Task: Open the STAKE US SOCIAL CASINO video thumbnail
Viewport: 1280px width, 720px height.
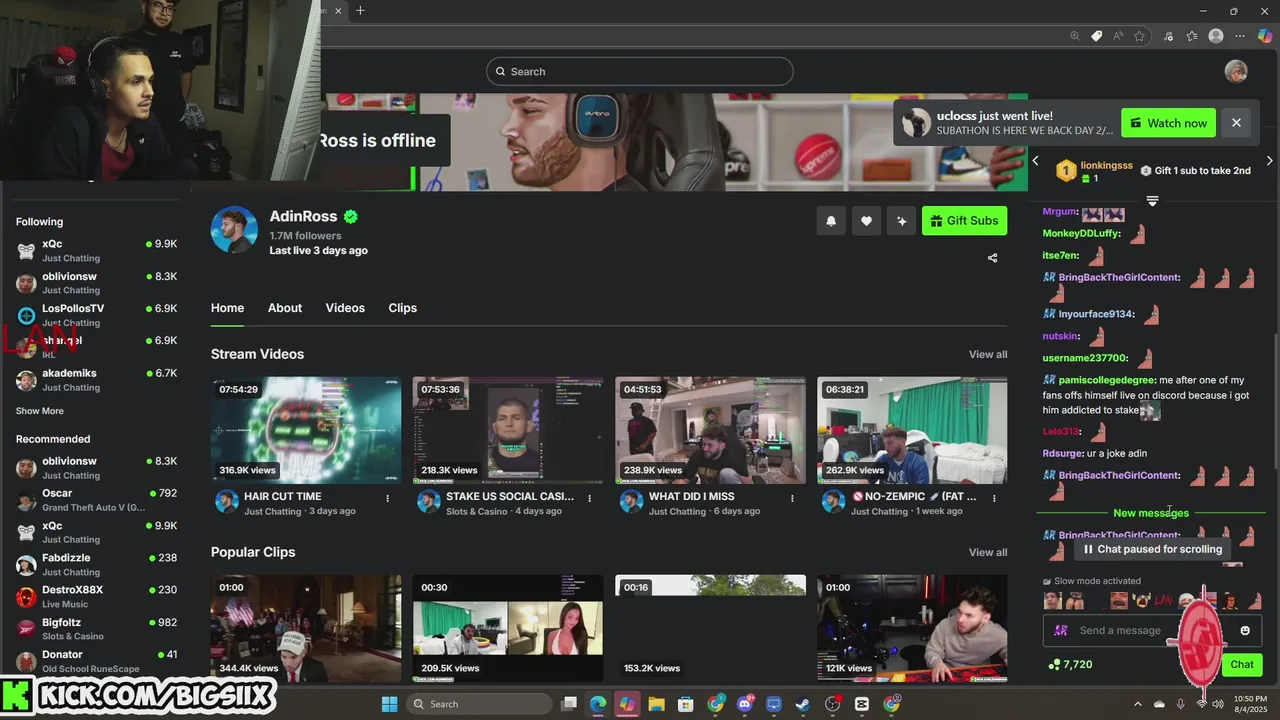Action: 508,431
